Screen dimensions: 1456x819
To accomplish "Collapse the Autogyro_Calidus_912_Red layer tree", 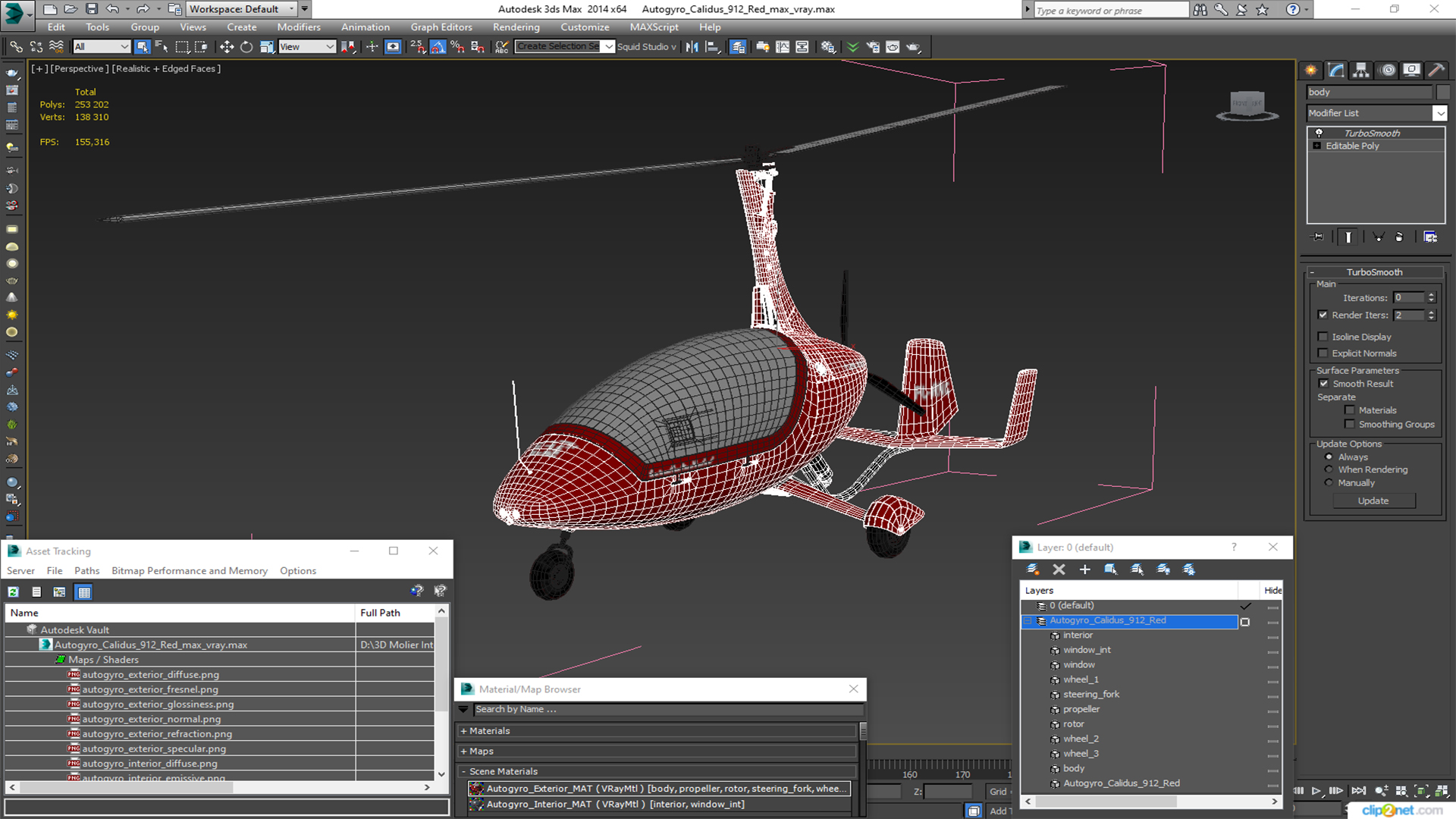I will tap(1028, 621).
